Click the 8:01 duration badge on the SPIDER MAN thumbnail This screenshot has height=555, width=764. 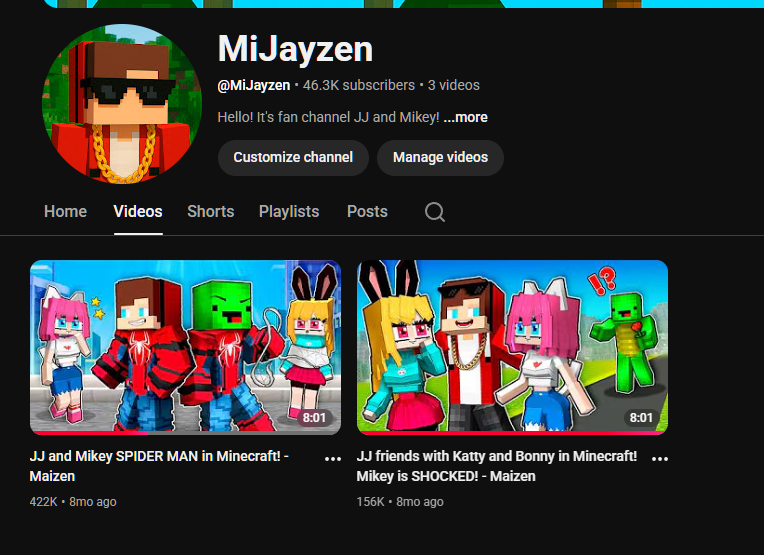tap(314, 418)
